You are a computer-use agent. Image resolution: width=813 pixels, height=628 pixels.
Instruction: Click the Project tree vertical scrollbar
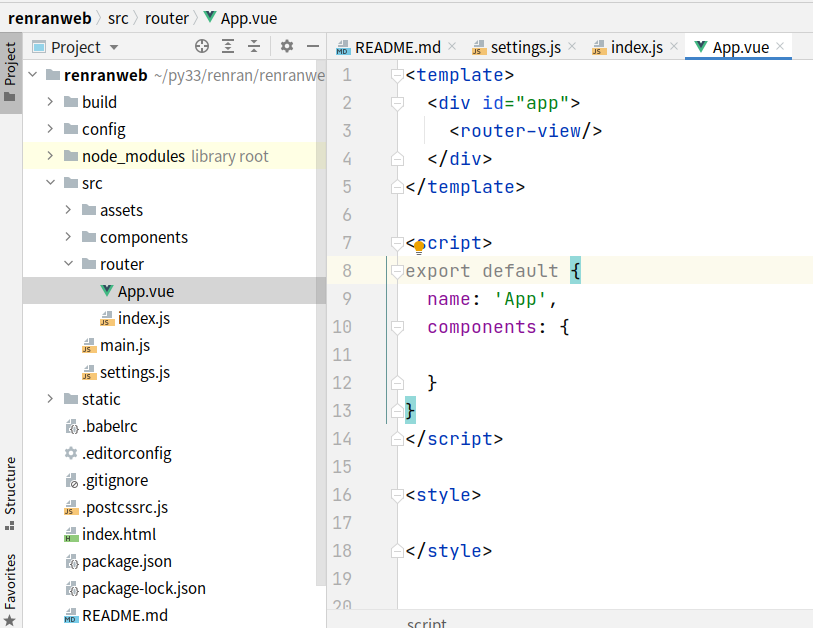(x=321, y=322)
